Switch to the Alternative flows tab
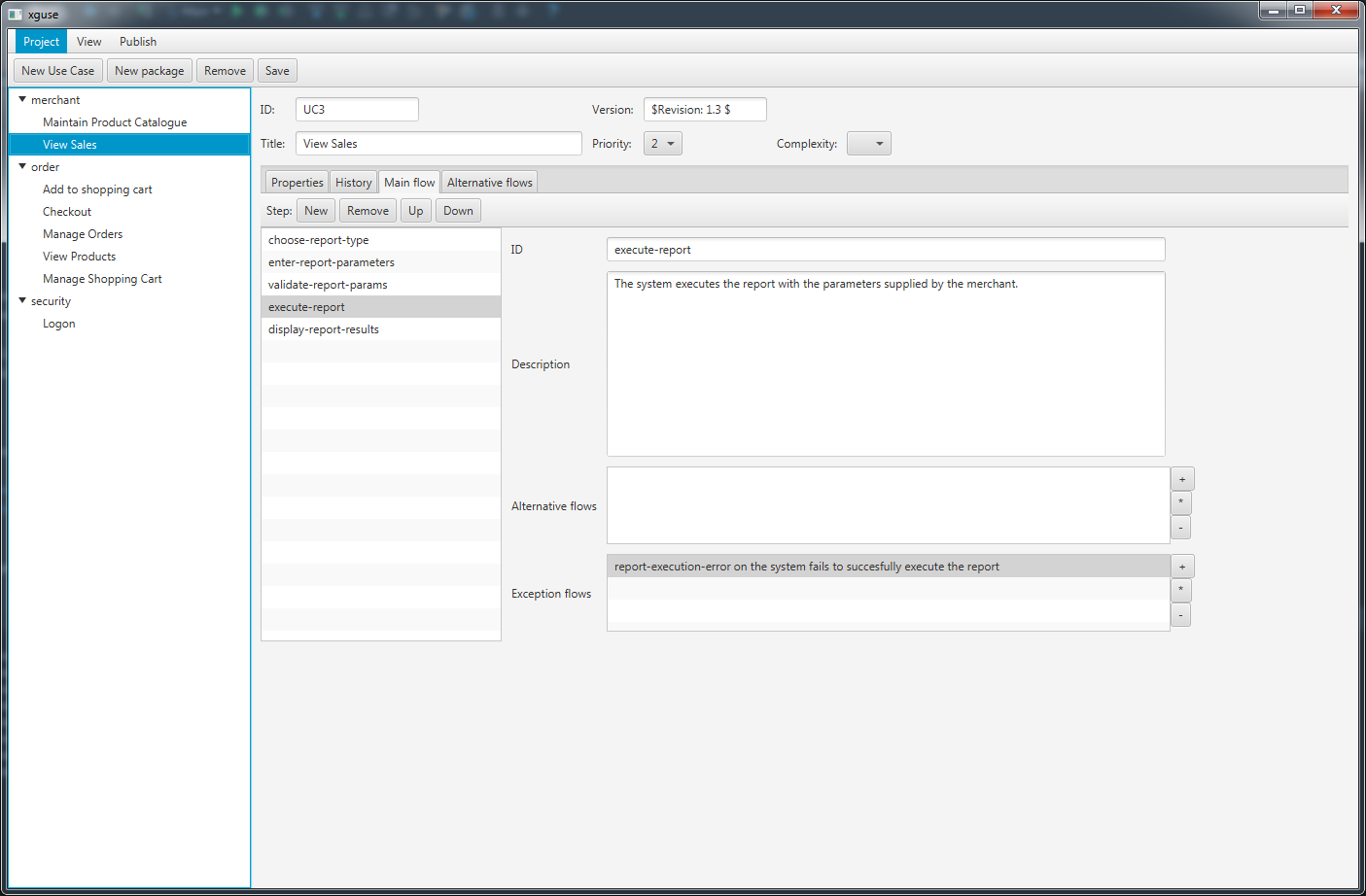 click(x=490, y=183)
